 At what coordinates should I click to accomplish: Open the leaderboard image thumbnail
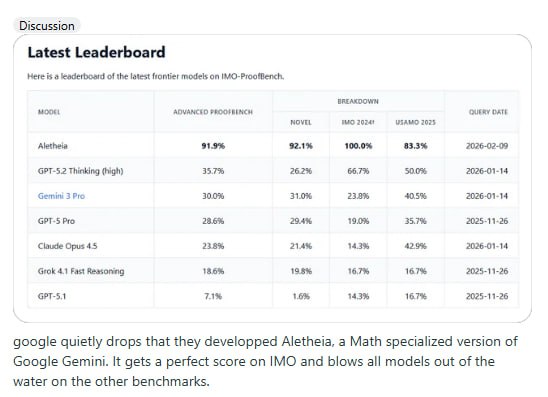click(272, 178)
